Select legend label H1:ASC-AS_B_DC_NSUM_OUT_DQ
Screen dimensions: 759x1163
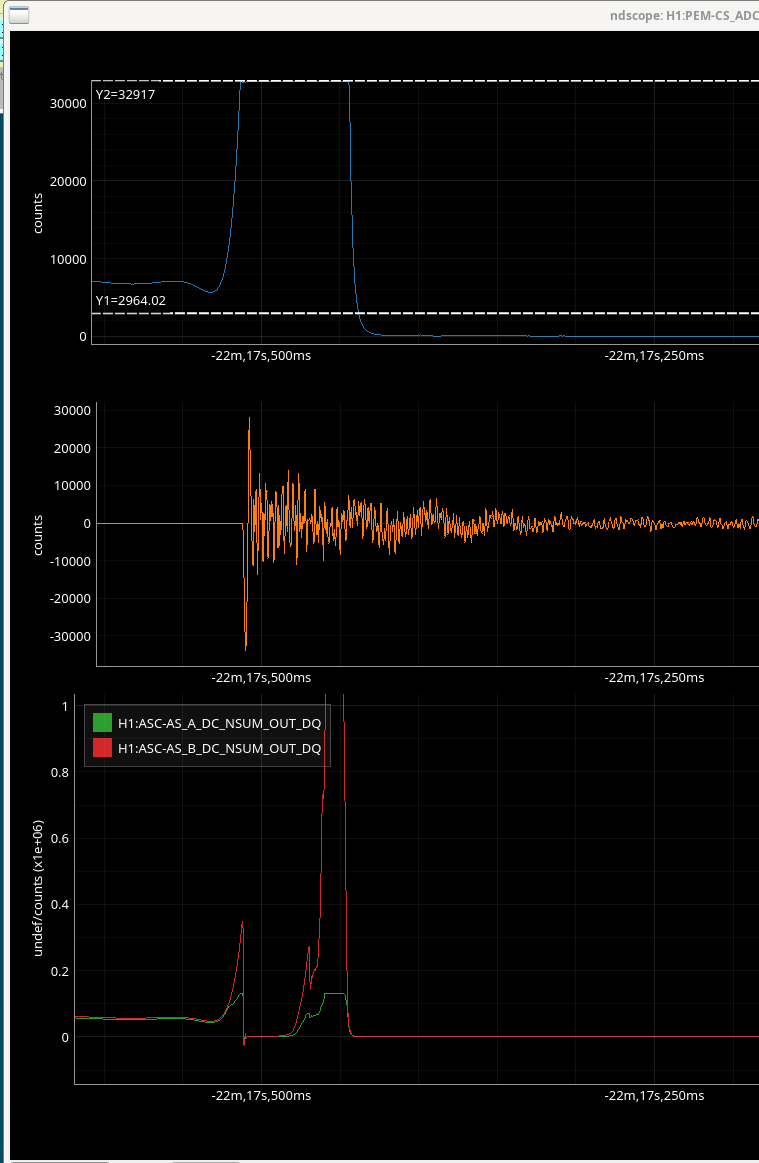coord(220,748)
